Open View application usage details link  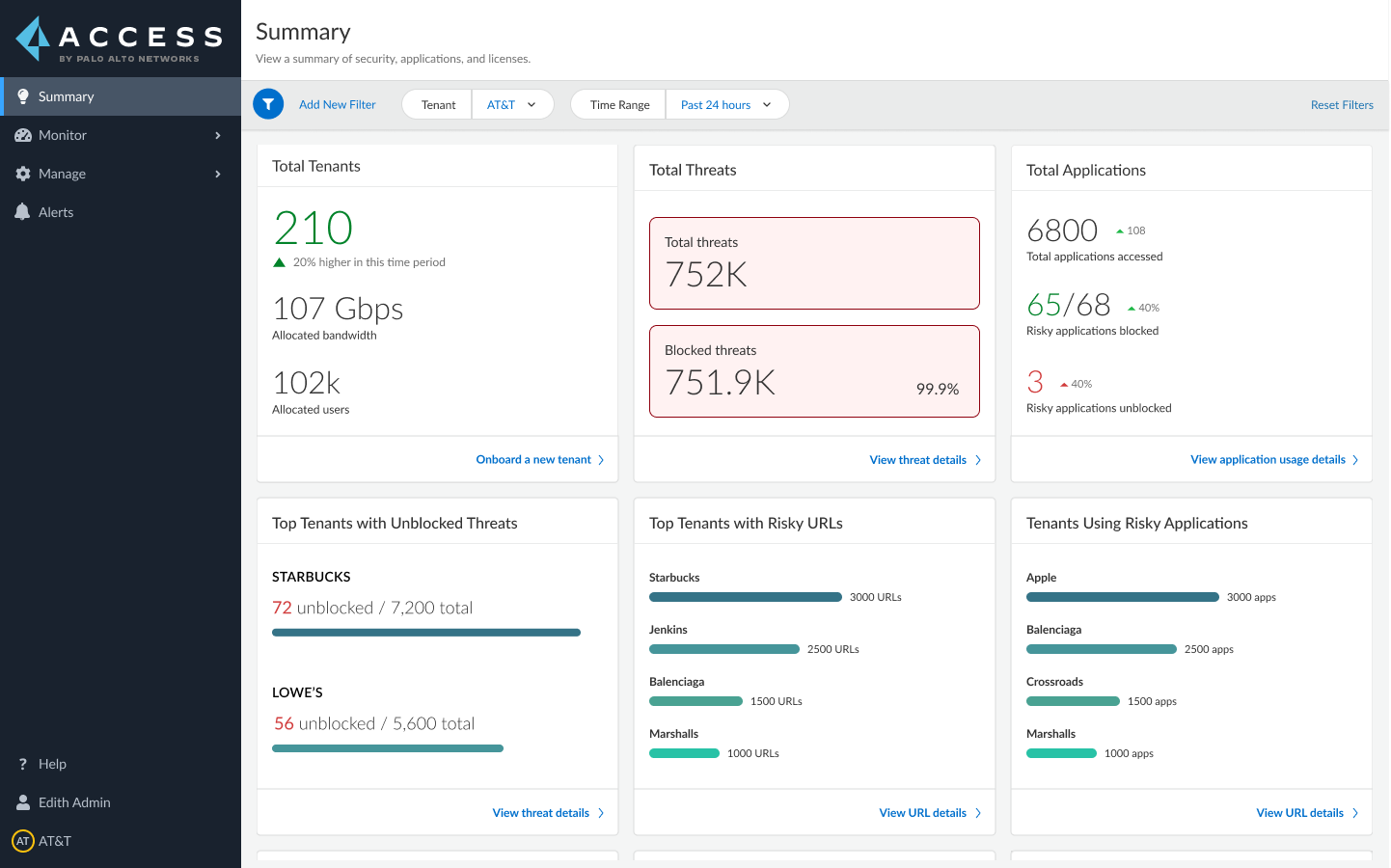1268,459
